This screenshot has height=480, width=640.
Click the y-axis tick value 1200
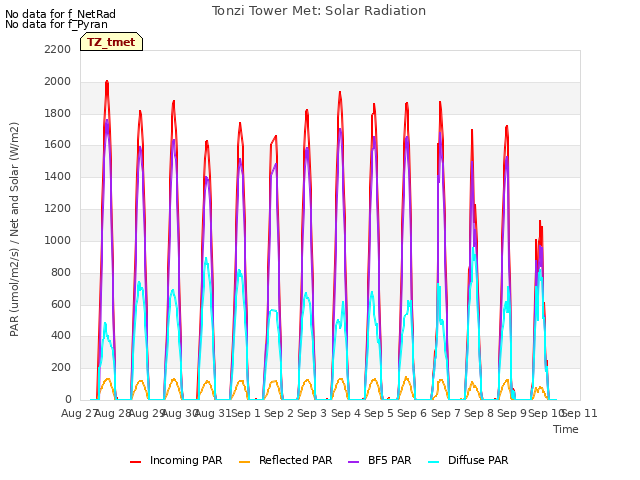tap(58, 209)
